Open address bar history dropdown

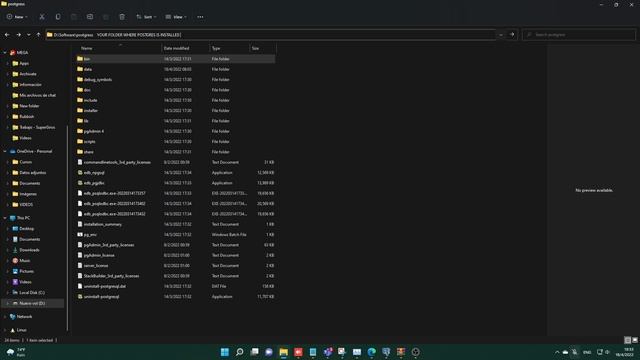coord(501,35)
